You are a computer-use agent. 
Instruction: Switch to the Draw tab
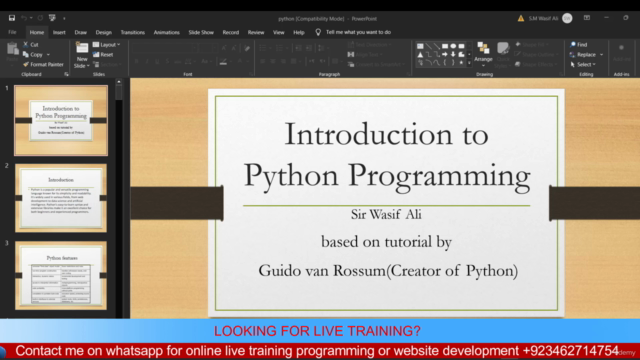click(x=80, y=32)
